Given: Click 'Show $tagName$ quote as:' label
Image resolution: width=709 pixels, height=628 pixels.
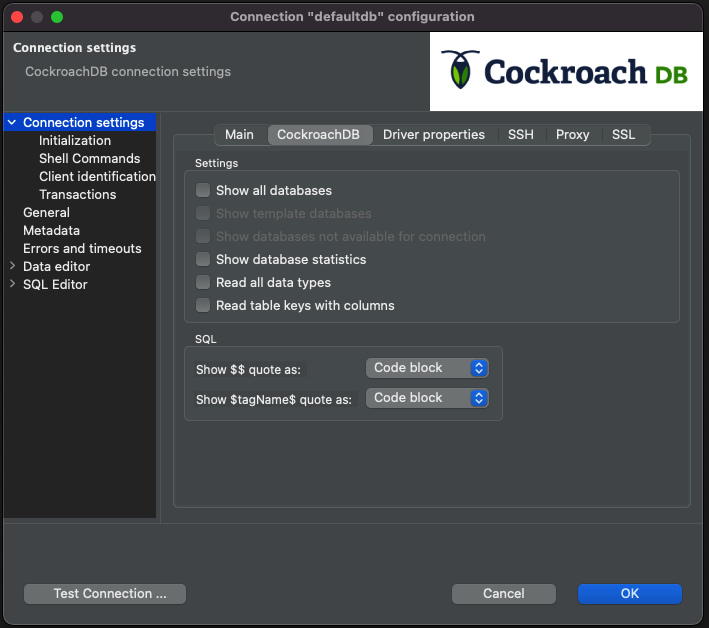Looking at the screenshot, I should pyautogui.click(x=274, y=400).
